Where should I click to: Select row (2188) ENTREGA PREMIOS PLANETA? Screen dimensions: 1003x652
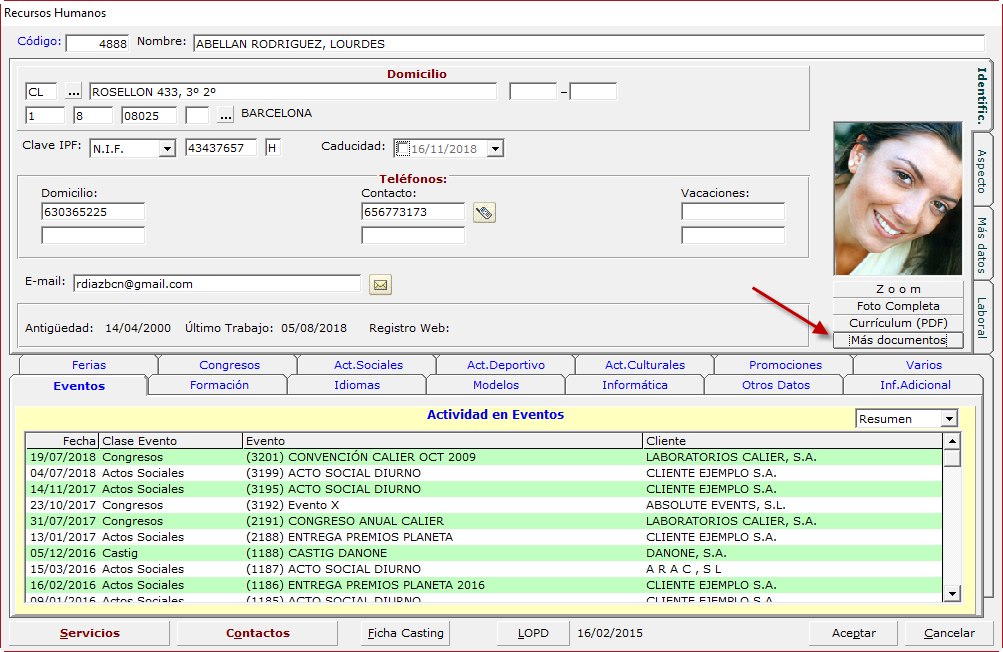(484, 537)
